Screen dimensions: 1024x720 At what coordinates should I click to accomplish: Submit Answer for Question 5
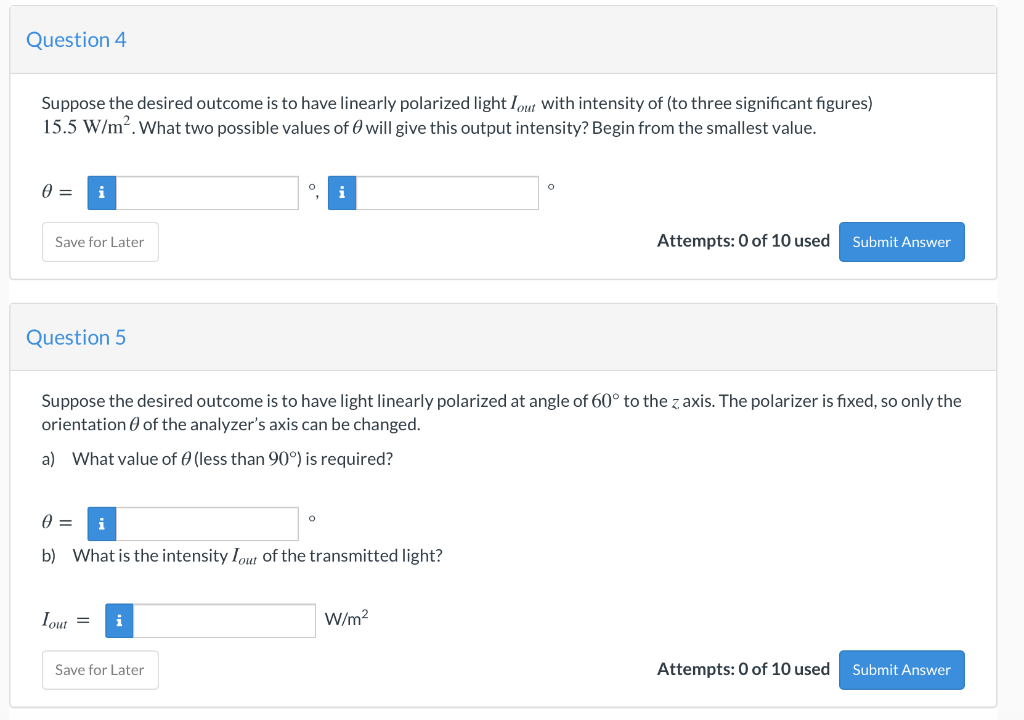click(901, 670)
